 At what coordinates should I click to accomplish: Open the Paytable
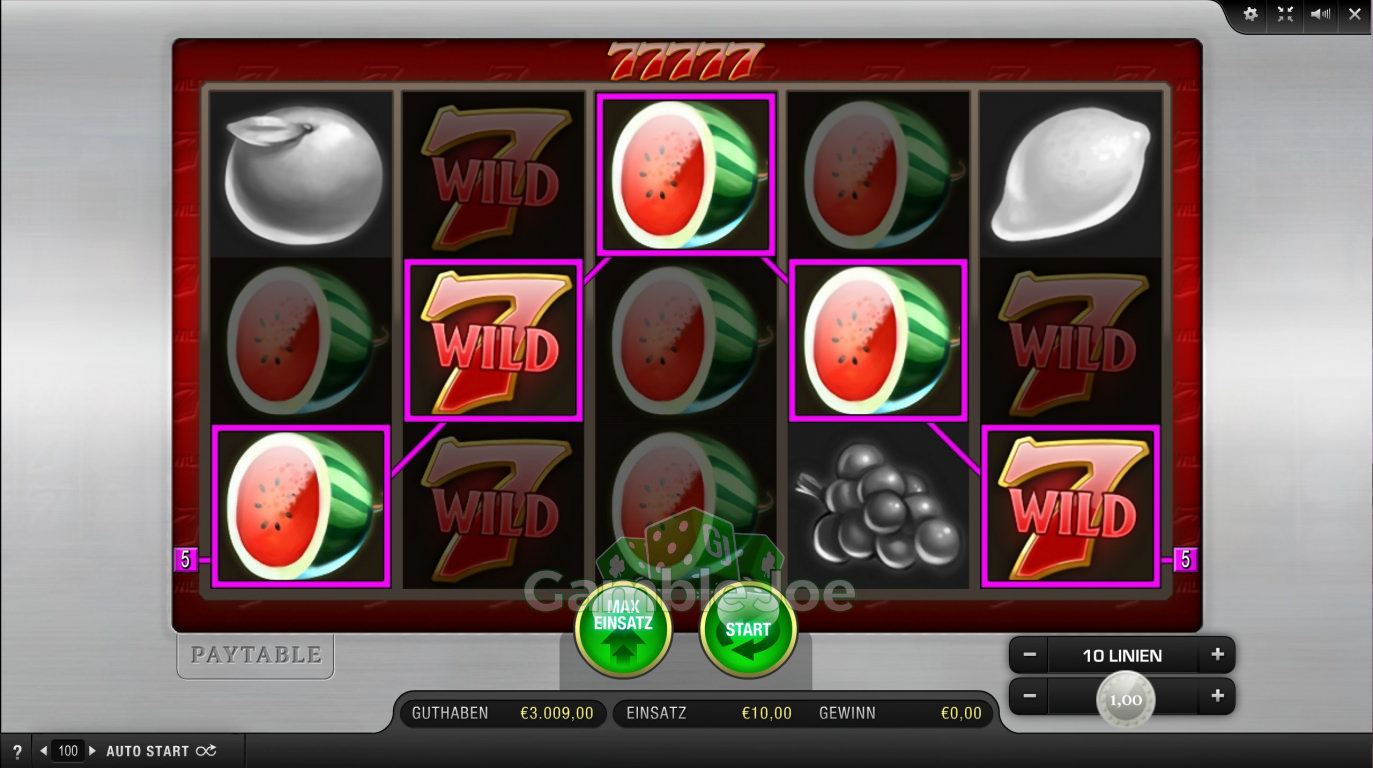click(x=256, y=655)
